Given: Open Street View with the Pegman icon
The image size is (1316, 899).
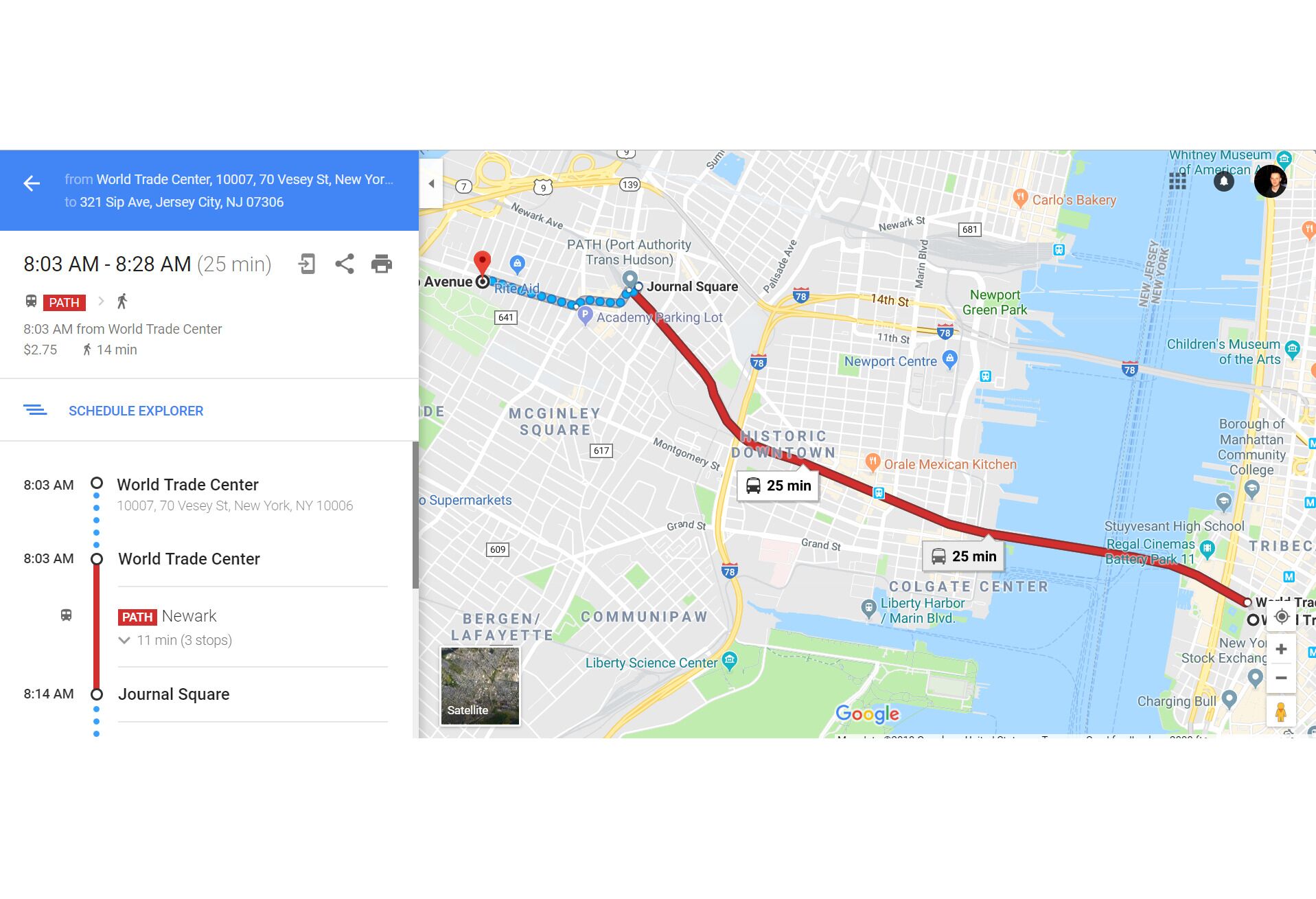Looking at the screenshot, I should 1281,712.
